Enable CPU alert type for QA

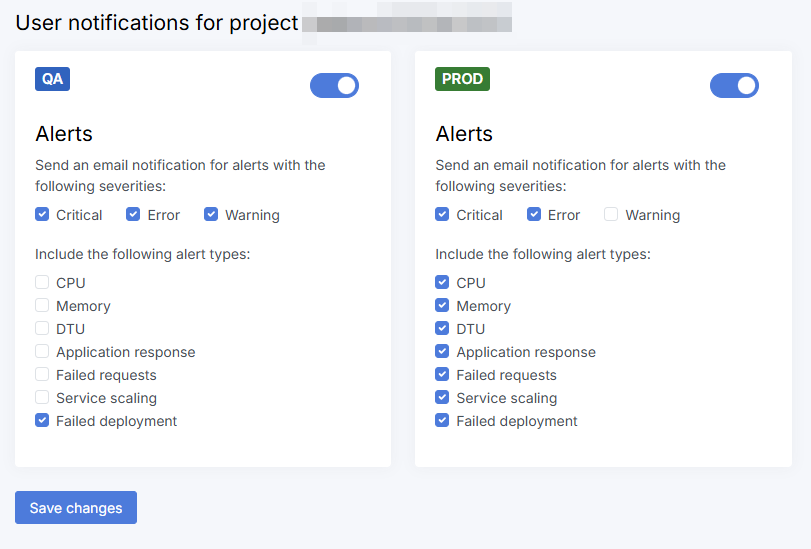(x=42, y=283)
